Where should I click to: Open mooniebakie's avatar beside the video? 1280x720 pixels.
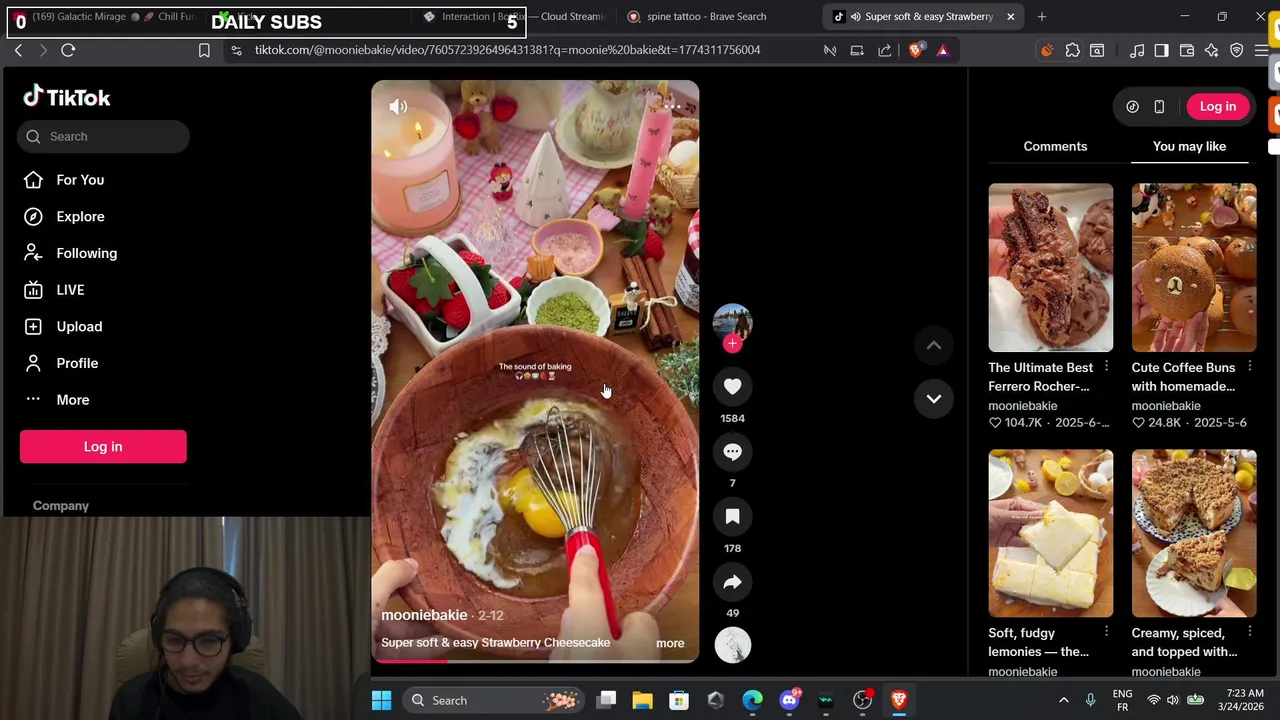[x=732, y=322]
